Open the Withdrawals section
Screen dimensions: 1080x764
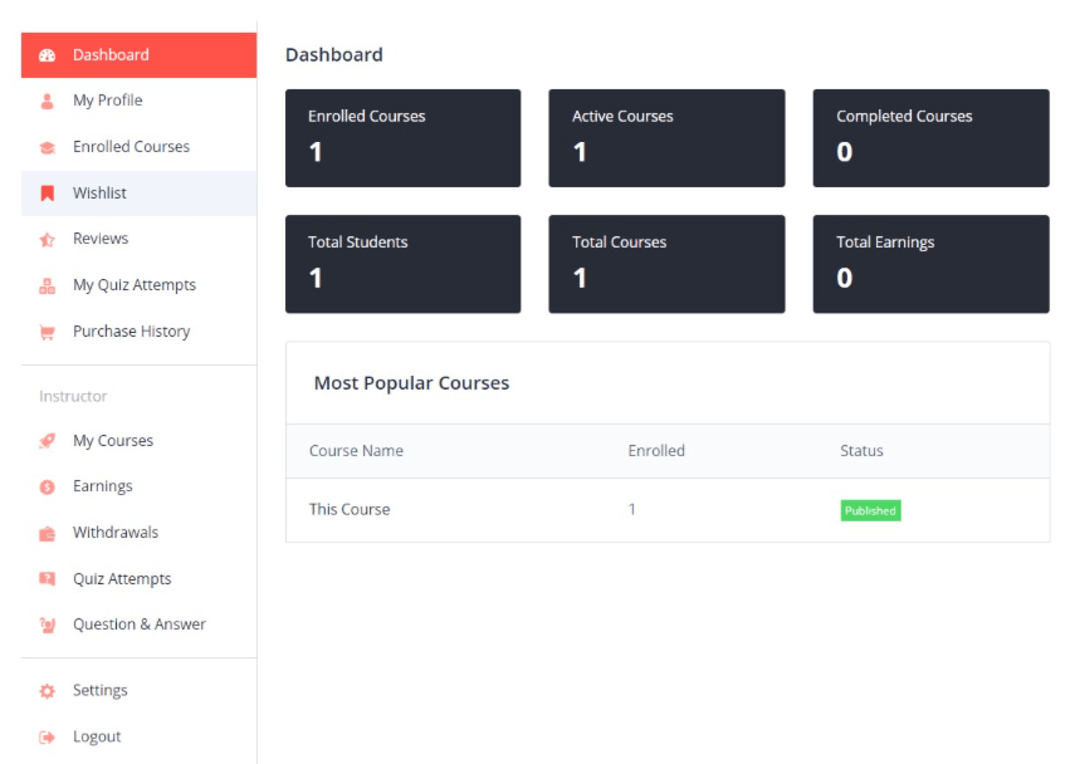115,532
